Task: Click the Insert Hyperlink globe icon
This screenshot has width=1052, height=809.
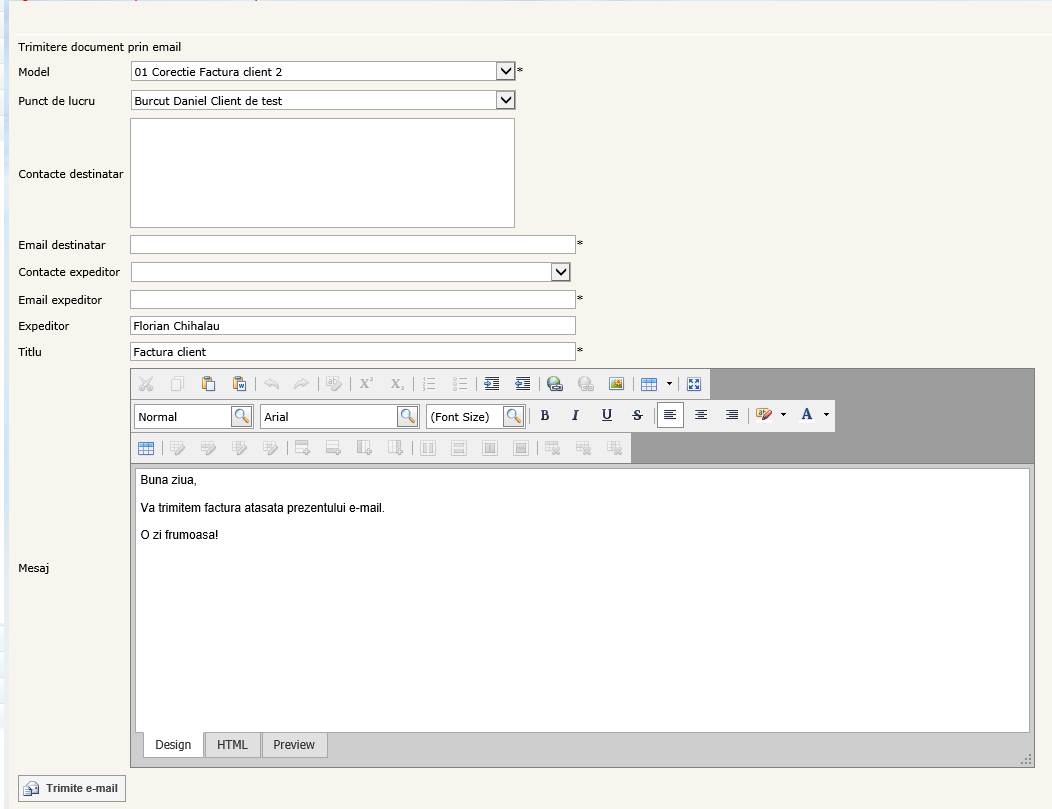Action: [555, 384]
